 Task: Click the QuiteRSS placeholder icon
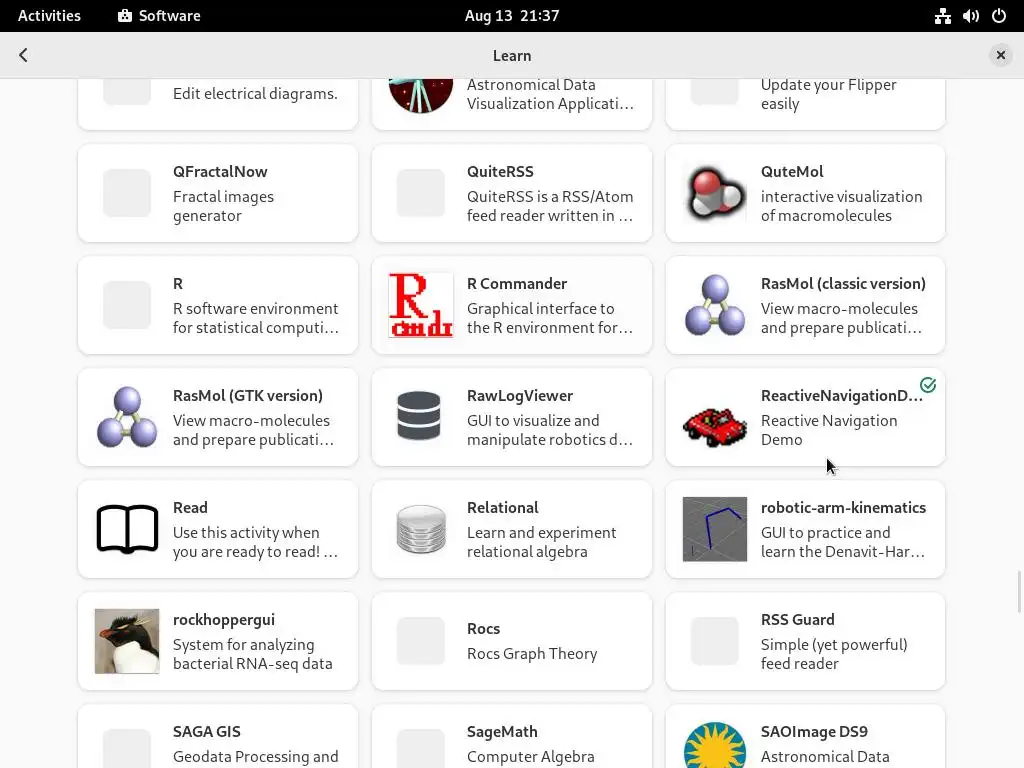pos(421,193)
